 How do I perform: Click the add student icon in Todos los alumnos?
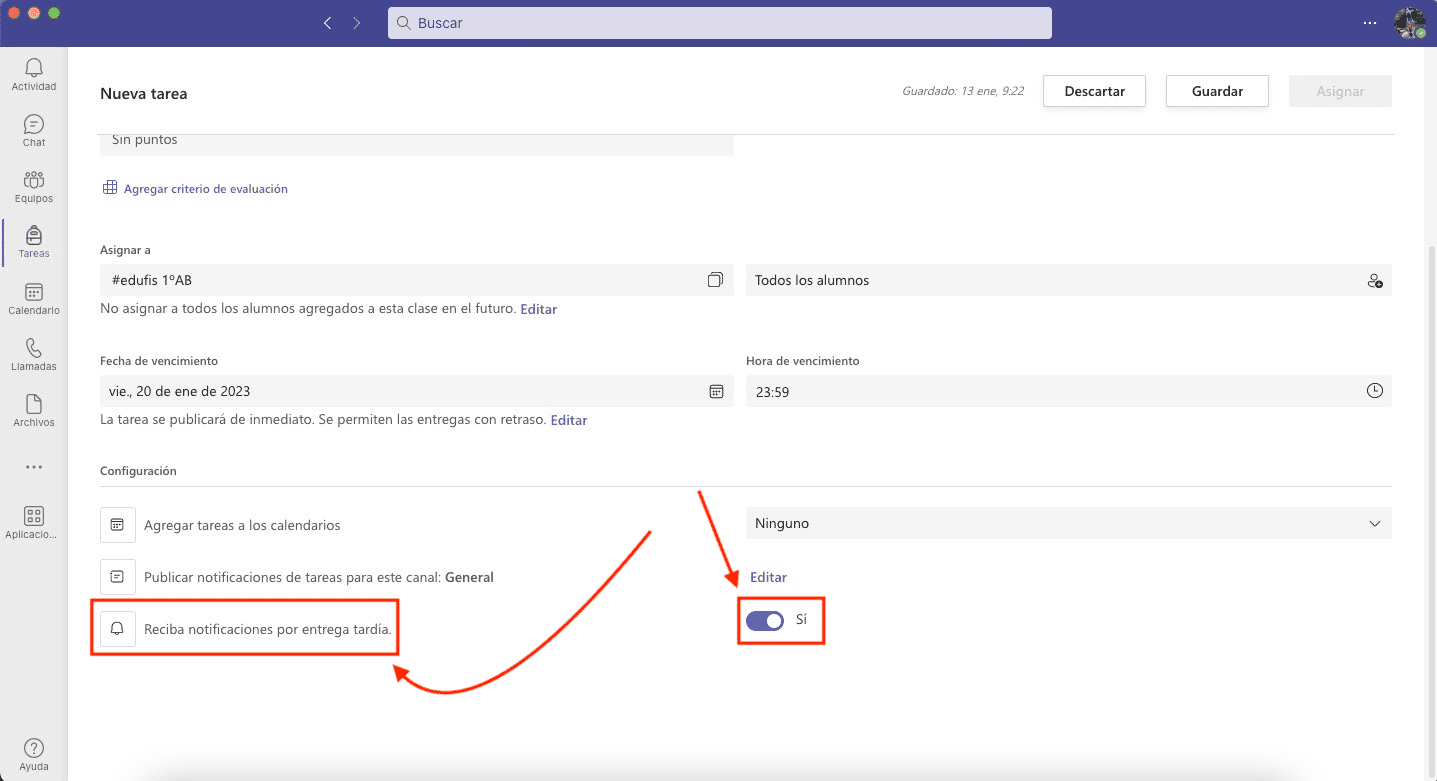tap(1375, 281)
